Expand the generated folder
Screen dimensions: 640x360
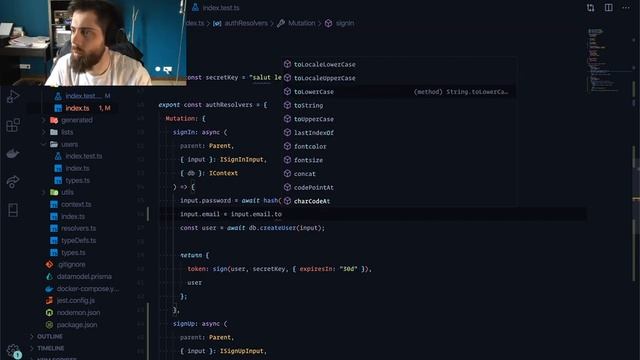tap(76, 120)
